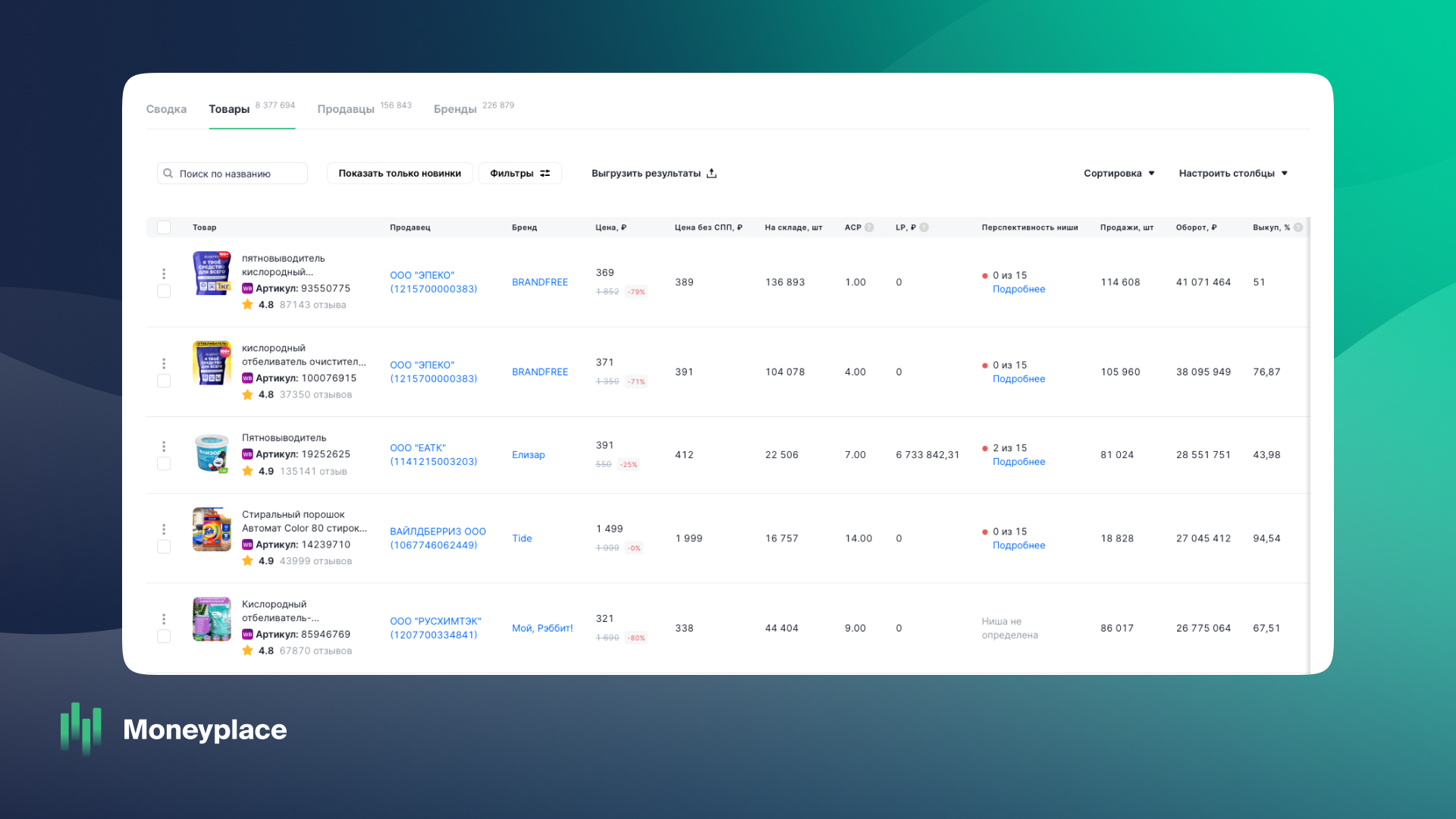Check the box for Елизар пятновыводитель row

tap(164, 464)
